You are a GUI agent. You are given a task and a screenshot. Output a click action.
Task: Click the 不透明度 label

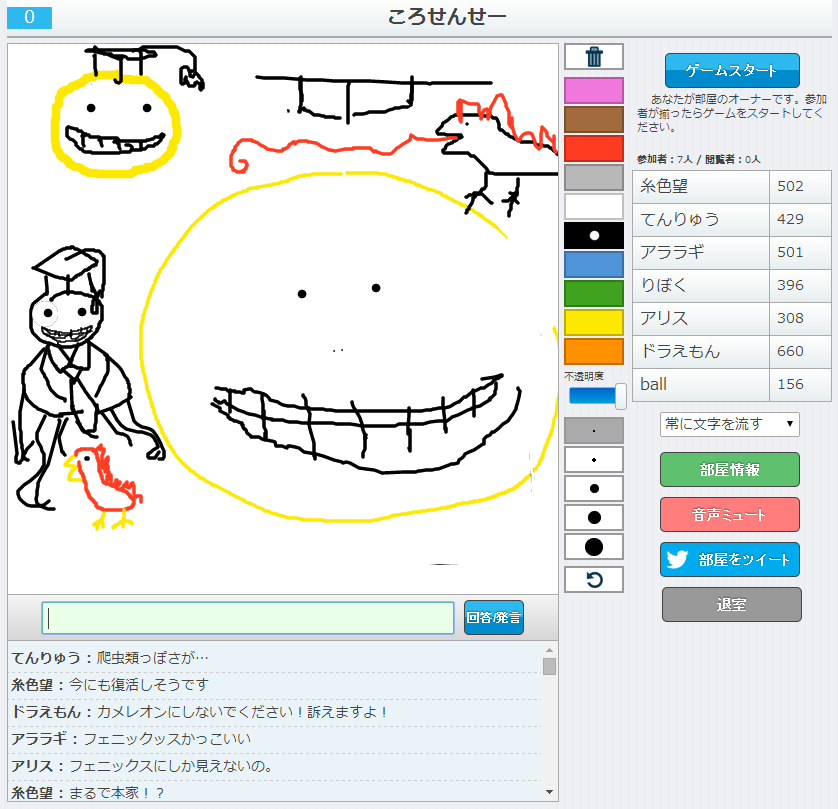(584, 376)
